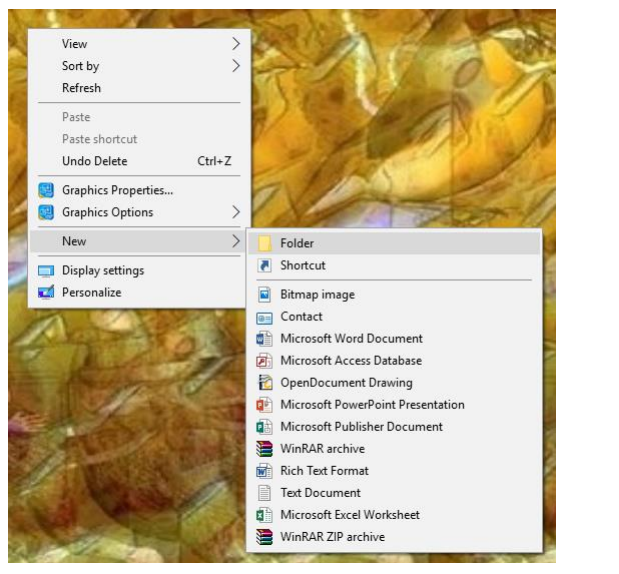This screenshot has height=574, width=619.
Task: Click the Rich Text Format icon
Action: click(x=264, y=471)
